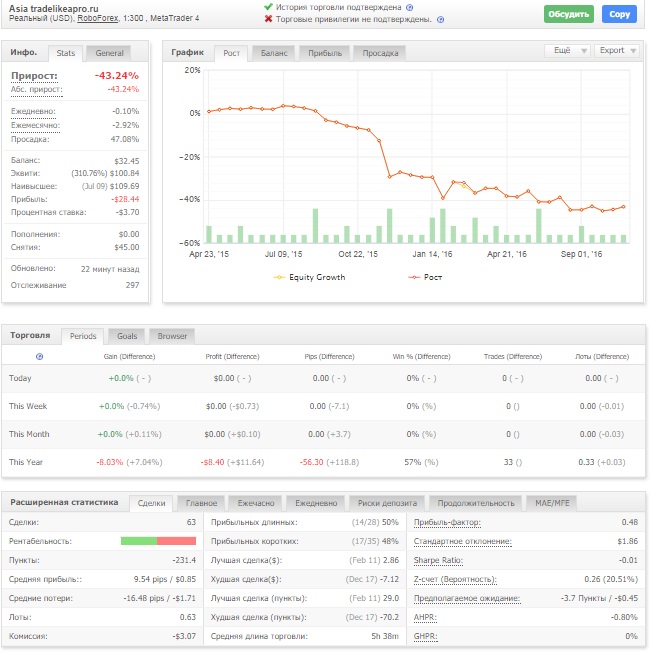Click the -8.03% gain value for This Year
653x652 pixels.
click(x=110, y=462)
